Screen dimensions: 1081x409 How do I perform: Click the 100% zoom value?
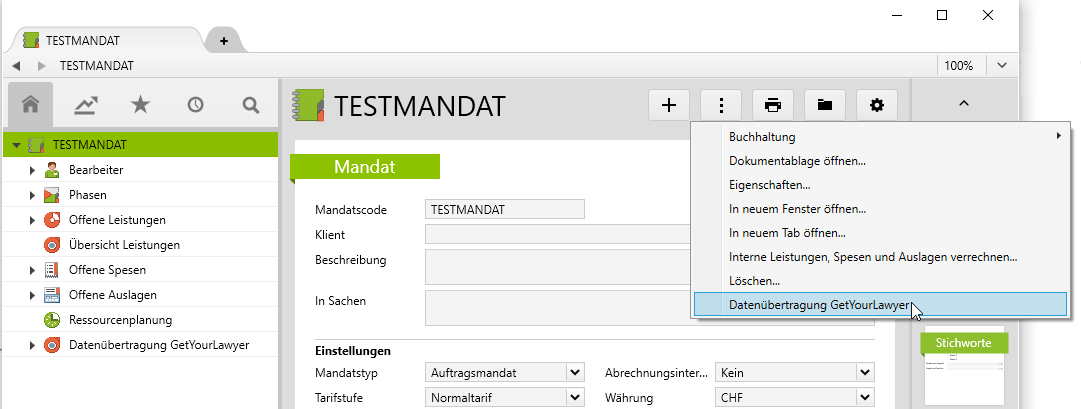point(959,66)
